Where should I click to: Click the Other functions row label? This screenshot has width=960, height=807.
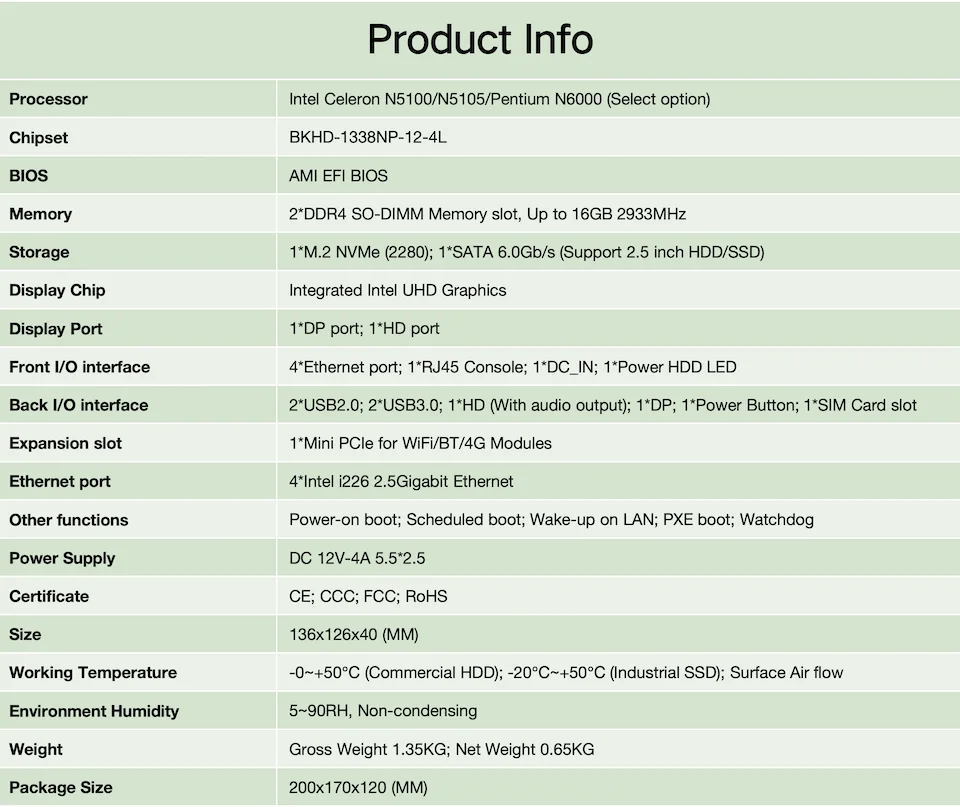(68, 520)
